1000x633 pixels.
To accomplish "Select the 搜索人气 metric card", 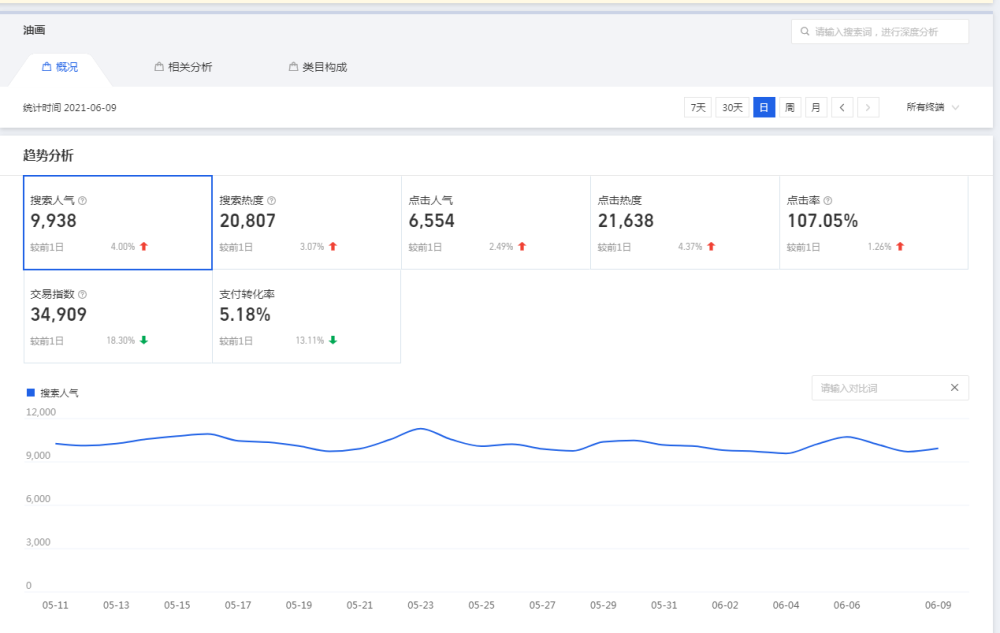I will point(118,222).
